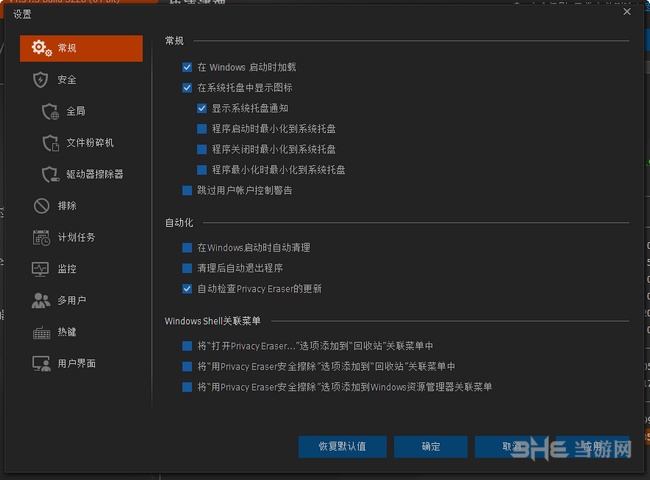Click the 确定 button
Viewport: 650px width, 480px height.
click(431, 446)
